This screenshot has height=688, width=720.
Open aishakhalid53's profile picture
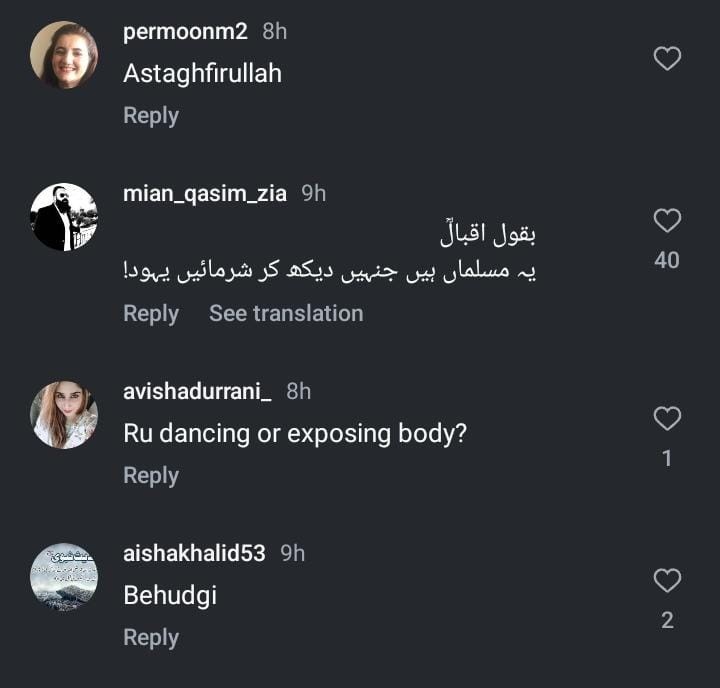(x=64, y=576)
